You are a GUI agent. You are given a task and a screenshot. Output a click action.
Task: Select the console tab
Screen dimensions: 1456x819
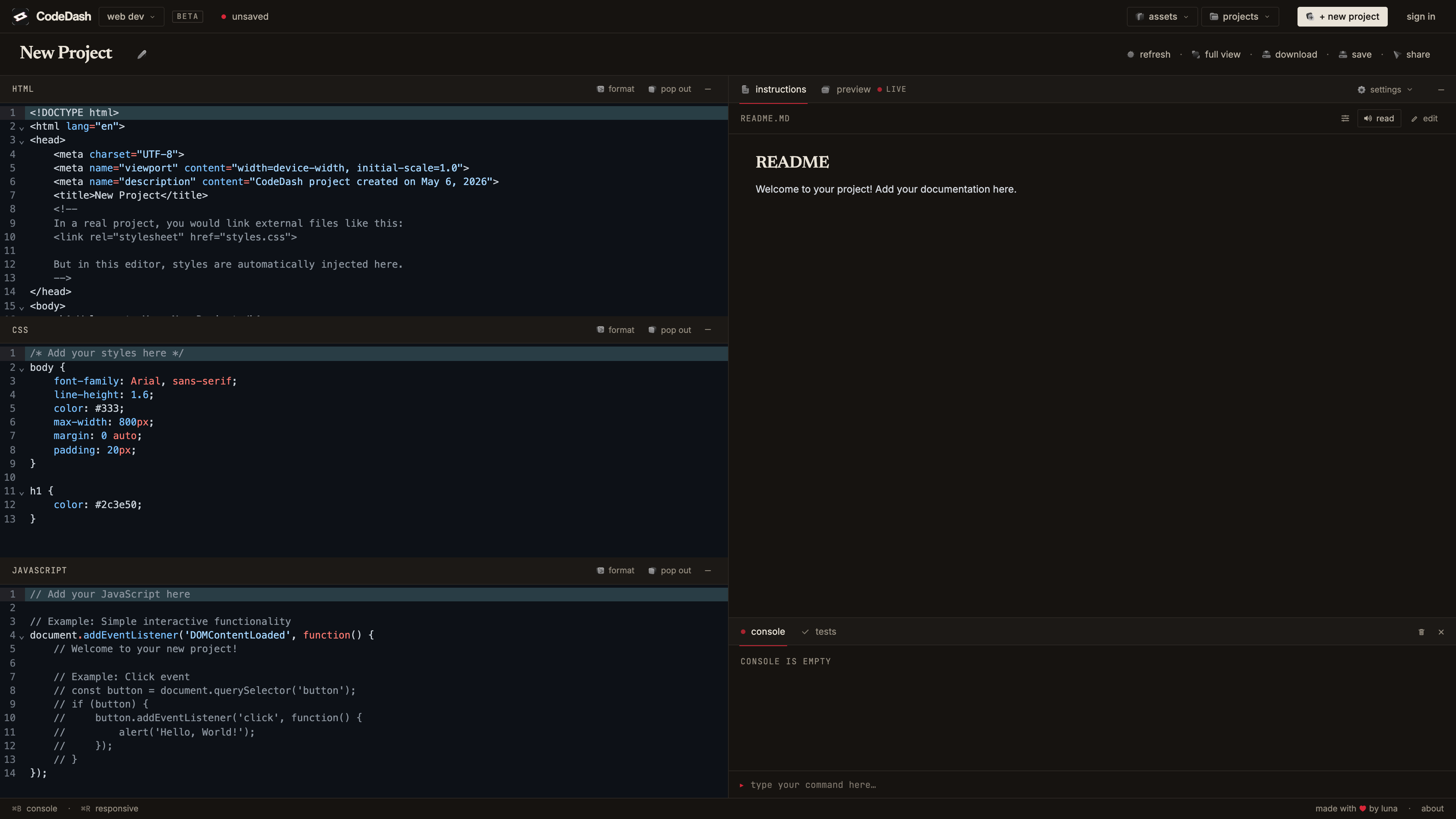point(763,631)
